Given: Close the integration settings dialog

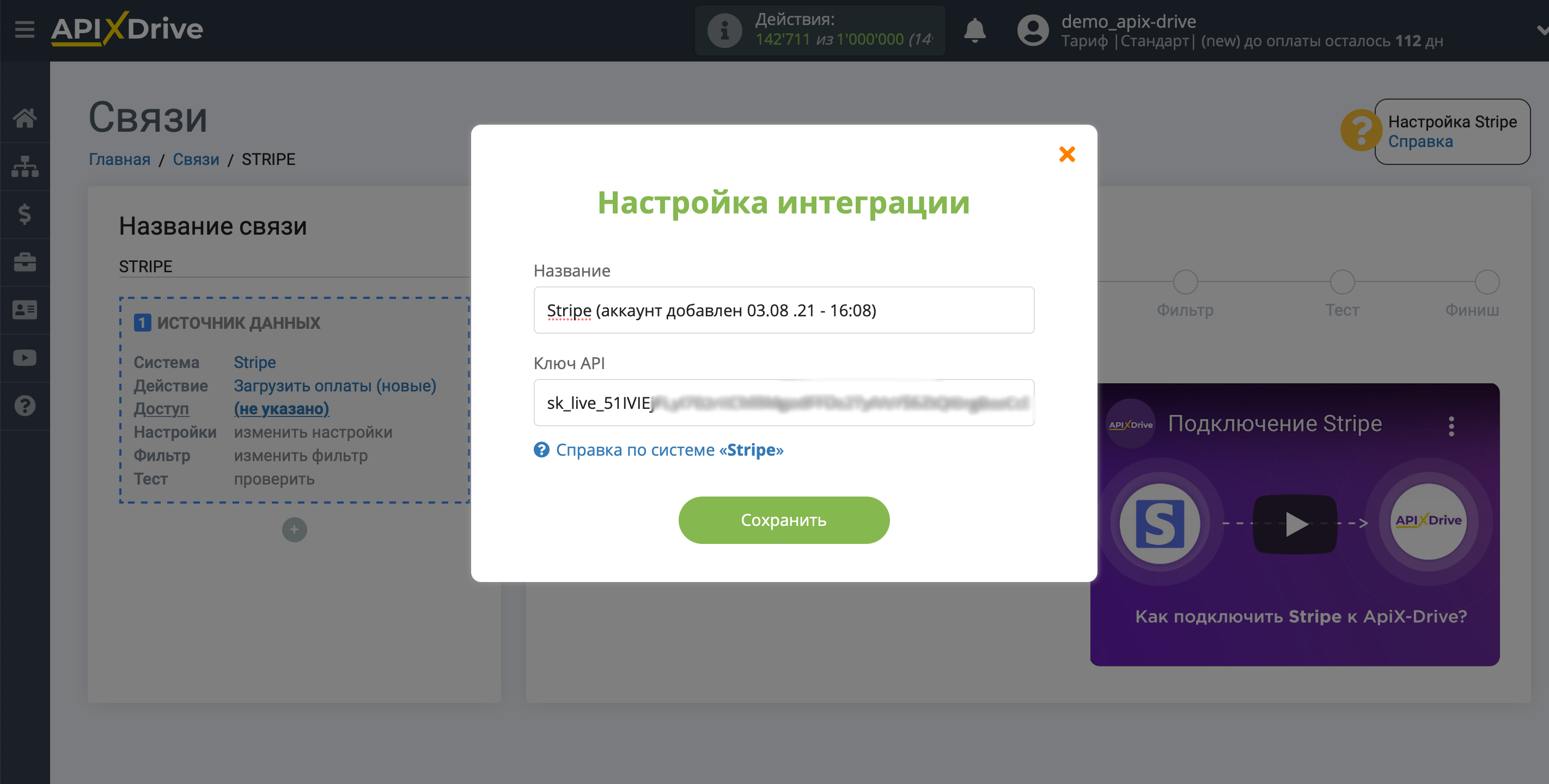Looking at the screenshot, I should (1067, 155).
